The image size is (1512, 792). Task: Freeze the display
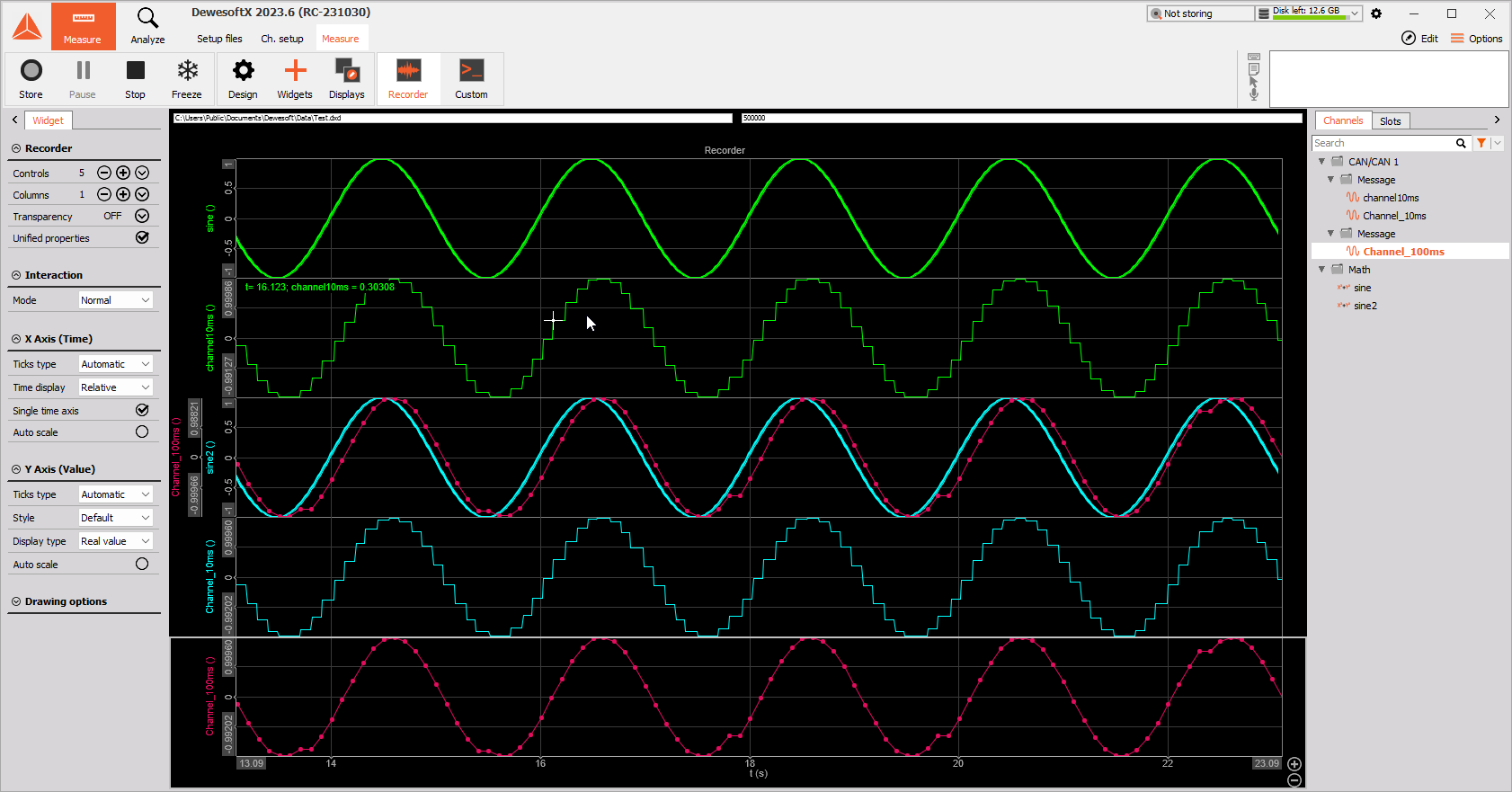[187, 79]
